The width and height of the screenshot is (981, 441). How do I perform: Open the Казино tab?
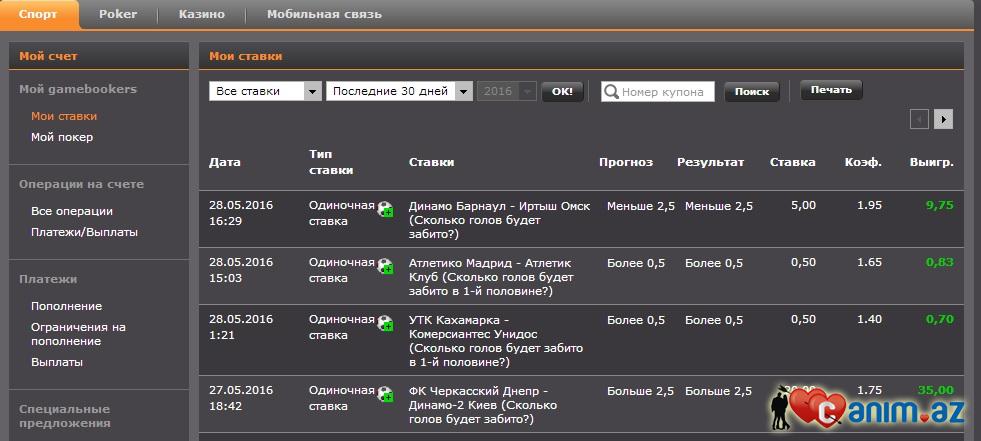point(201,14)
